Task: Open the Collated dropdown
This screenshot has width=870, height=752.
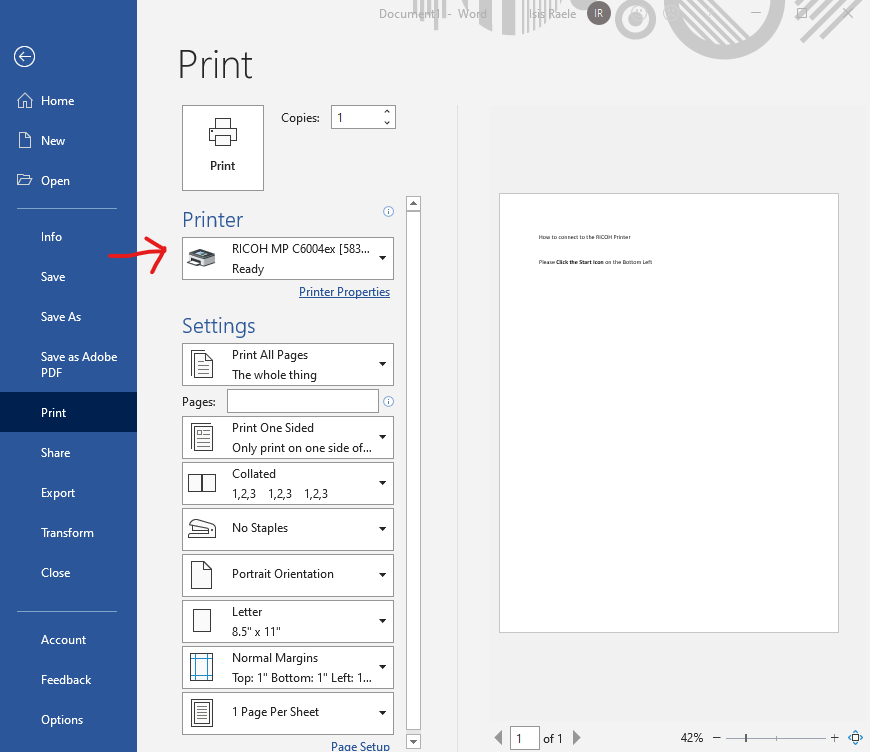Action: (x=288, y=483)
